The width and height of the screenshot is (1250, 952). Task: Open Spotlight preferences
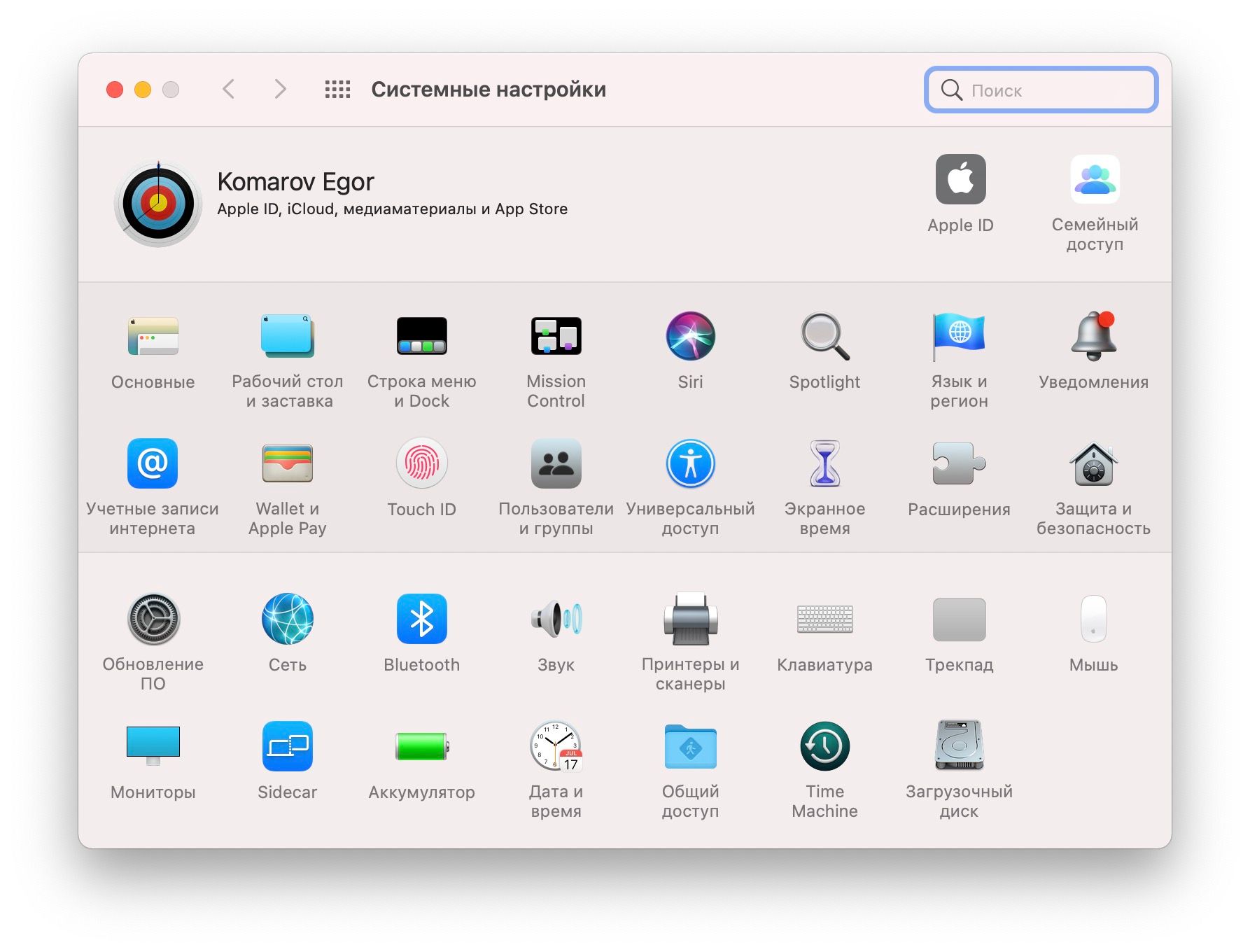pyautogui.click(x=824, y=337)
